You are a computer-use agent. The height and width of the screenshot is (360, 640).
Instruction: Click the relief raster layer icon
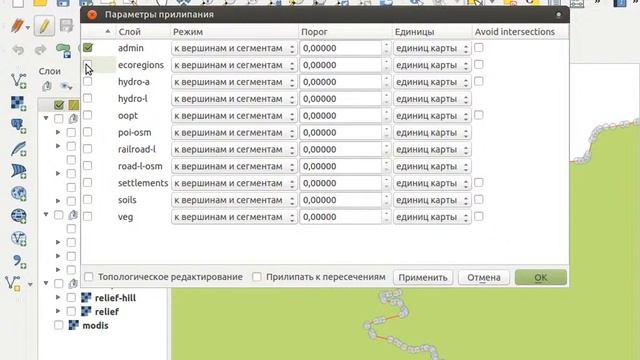click(86, 311)
